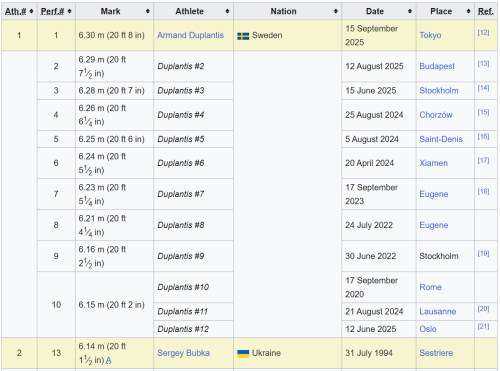This screenshot has width=500, height=371.
Task: Open reference [21] footnote
Action: 483,327
